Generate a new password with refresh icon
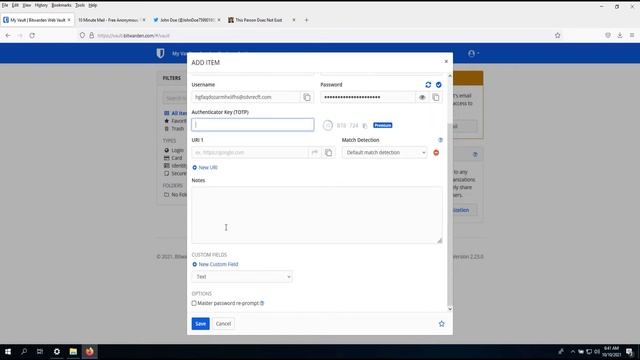The height and width of the screenshot is (360, 640). [428, 84]
